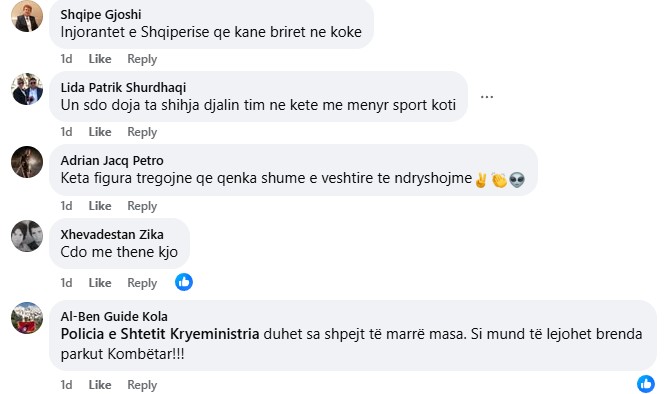This screenshot has width=672, height=394.
Task: Open three-dot options on Lida's comment
Action: click(x=486, y=97)
